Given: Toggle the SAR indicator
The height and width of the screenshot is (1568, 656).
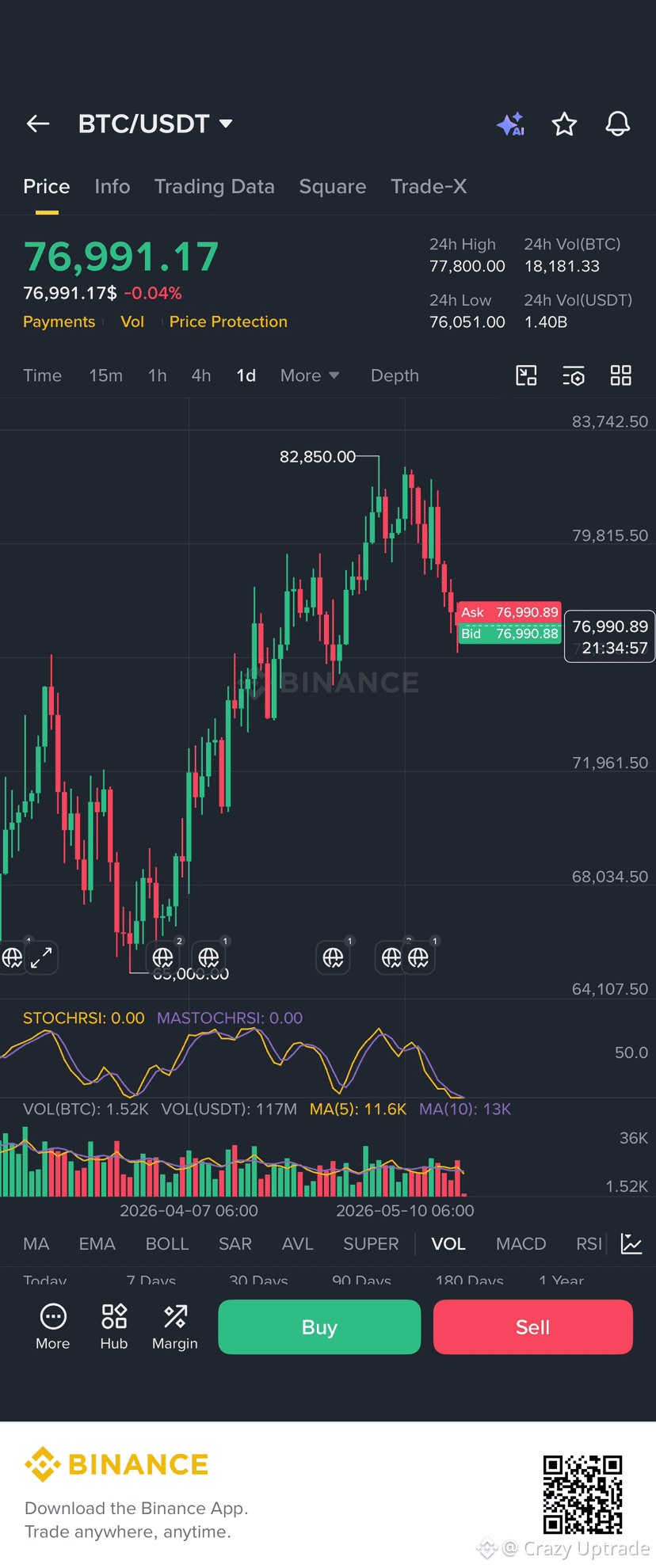Looking at the screenshot, I should (235, 1243).
